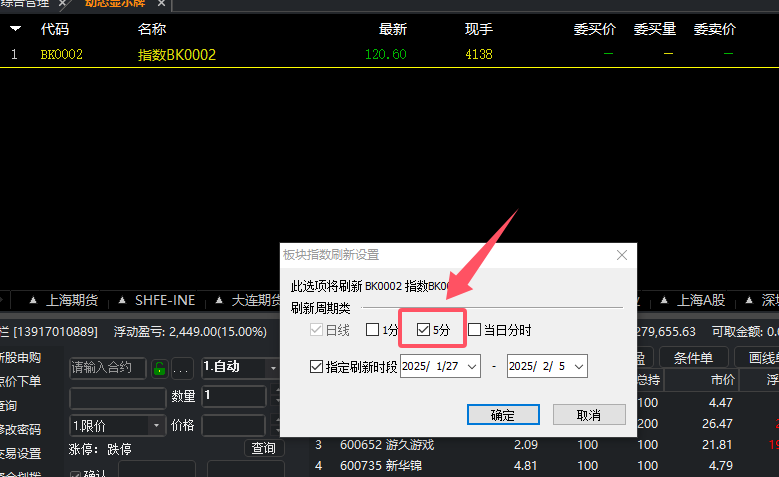Cancel the dialog with 取消
The height and width of the screenshot is (477, 779).
589,415
